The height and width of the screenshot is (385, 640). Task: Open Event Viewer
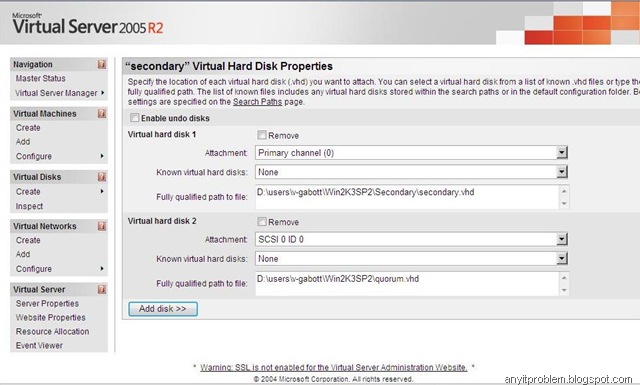tap(39, 346)
